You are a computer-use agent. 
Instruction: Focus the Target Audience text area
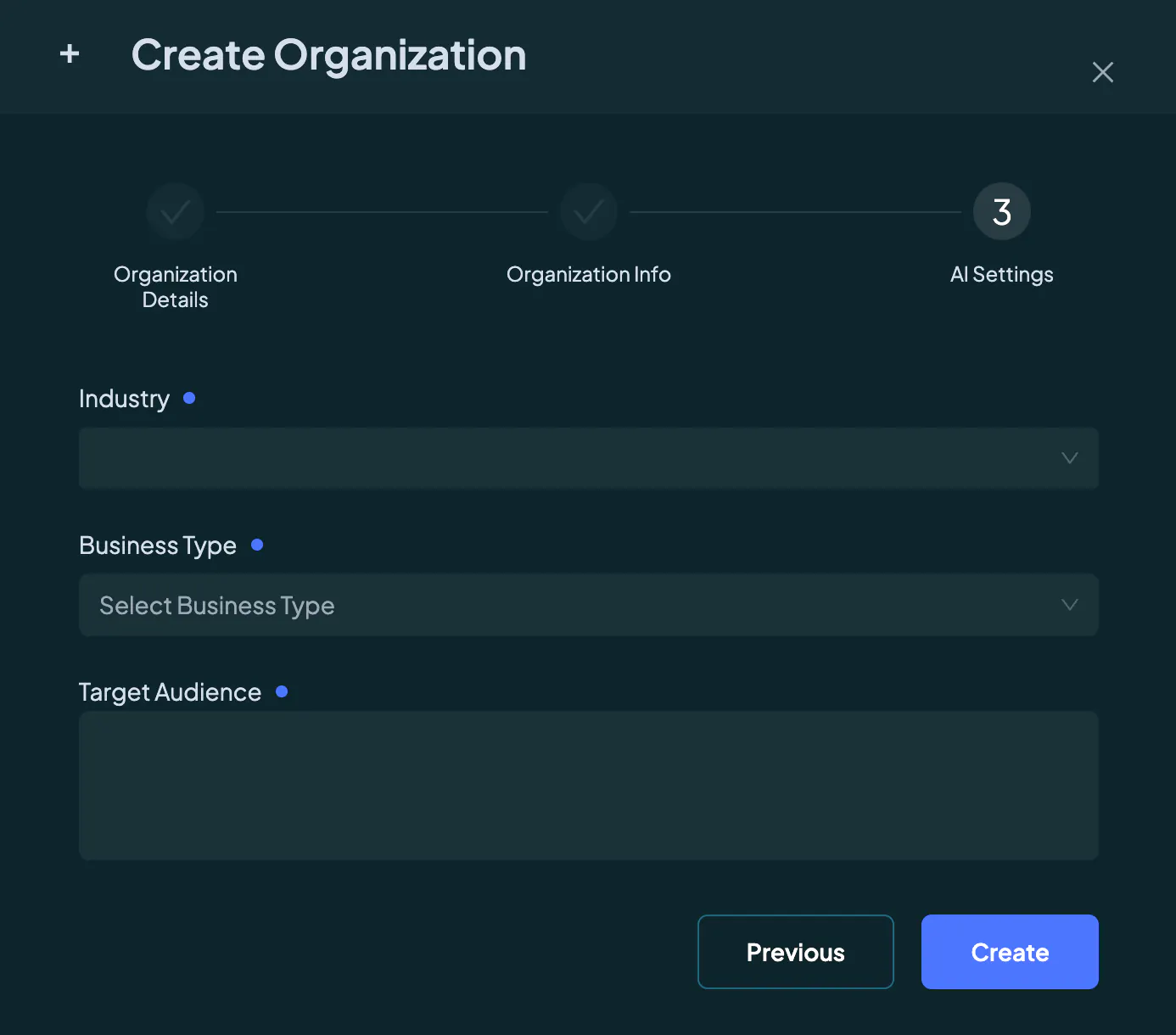point(589,786)
